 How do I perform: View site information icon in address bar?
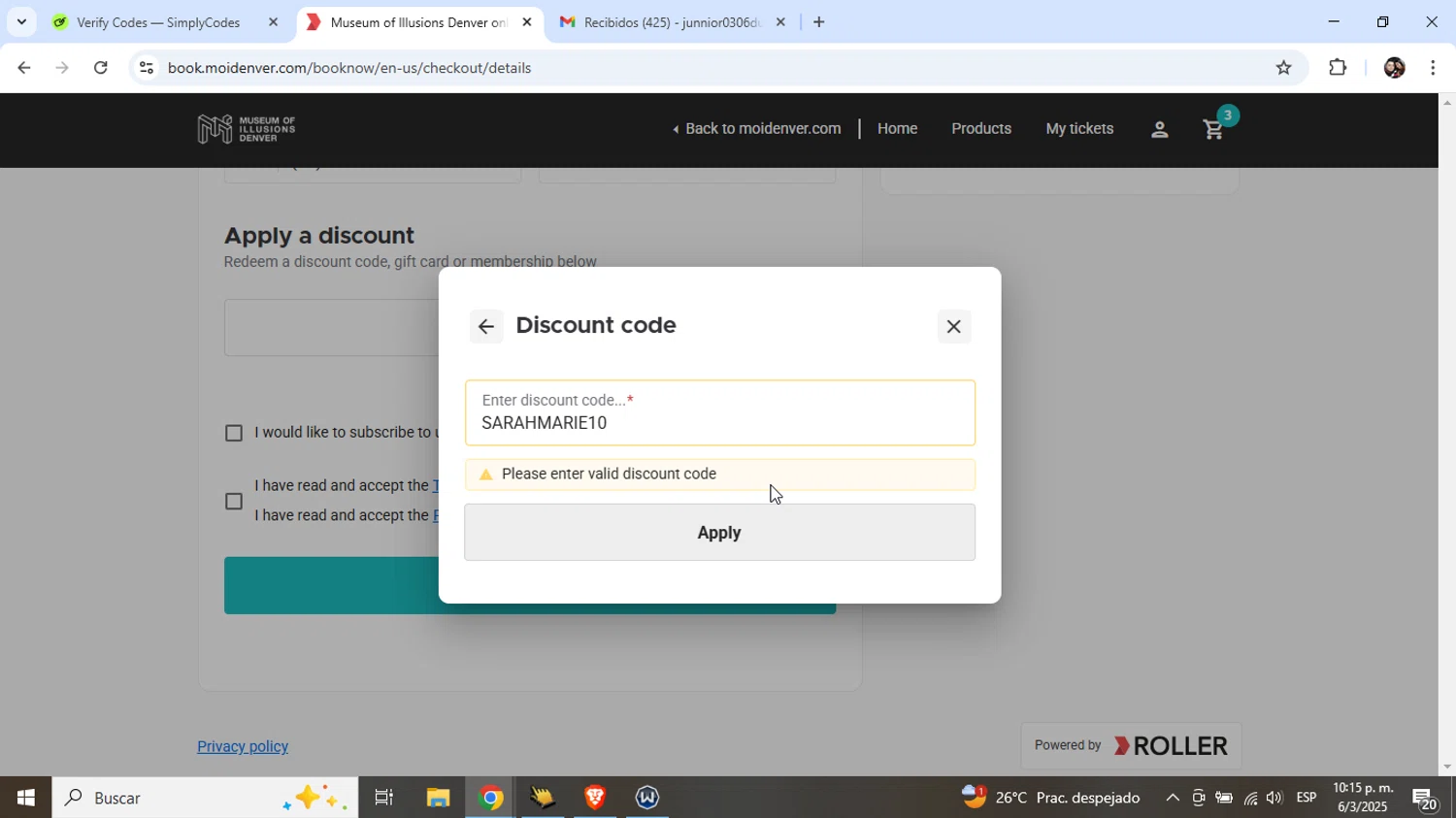pos(146,68)
